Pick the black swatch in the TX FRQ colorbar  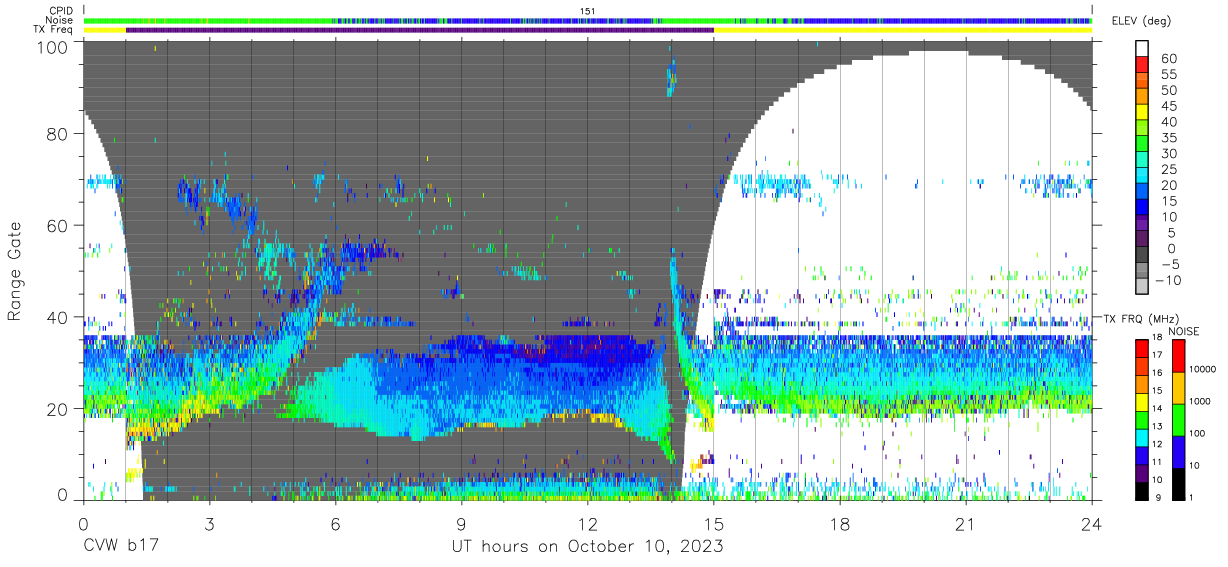(1142, 492)
